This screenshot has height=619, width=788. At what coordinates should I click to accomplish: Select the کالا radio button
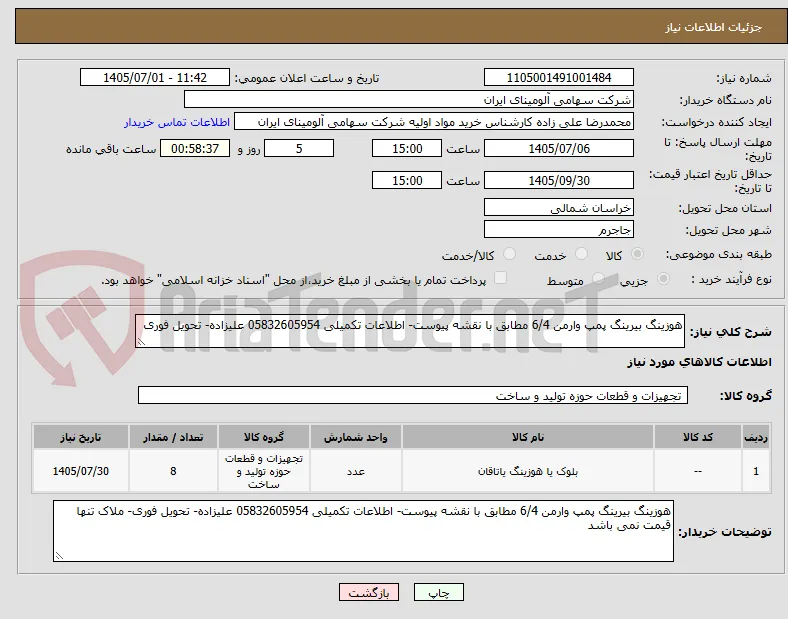tap(637, 254)
